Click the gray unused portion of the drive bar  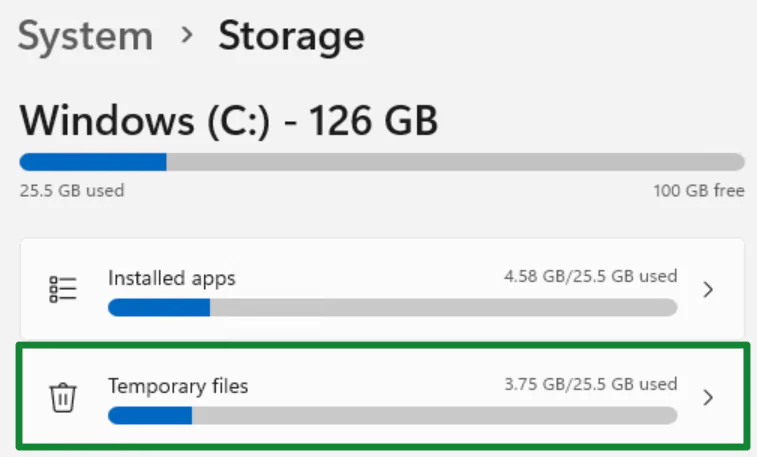click(x=455, y=162)
